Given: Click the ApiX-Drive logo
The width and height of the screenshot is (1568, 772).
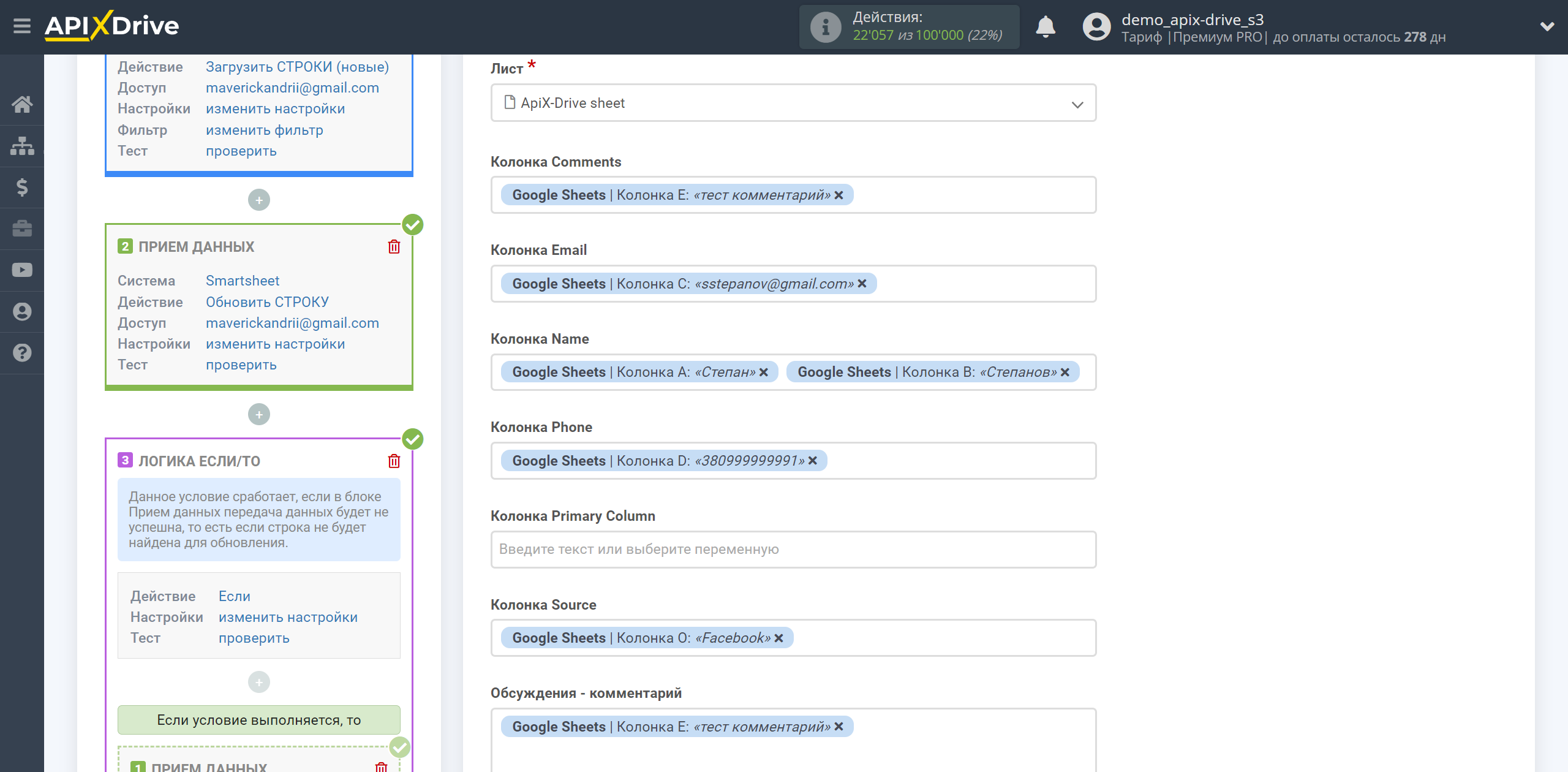Looking at the screenshot, I should click(x=112, y=26).
